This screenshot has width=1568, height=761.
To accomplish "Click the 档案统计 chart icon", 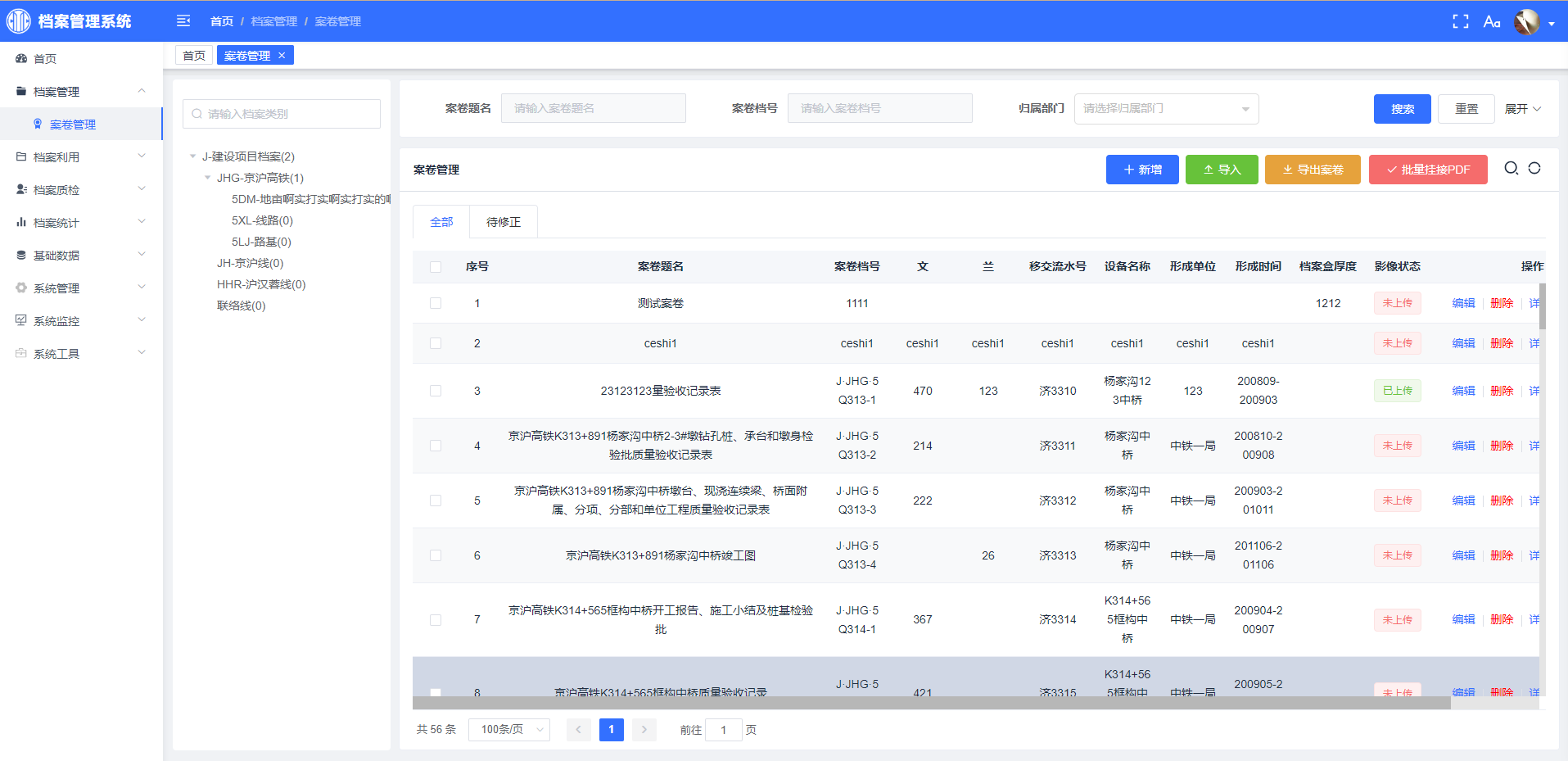I will point(21,222).
